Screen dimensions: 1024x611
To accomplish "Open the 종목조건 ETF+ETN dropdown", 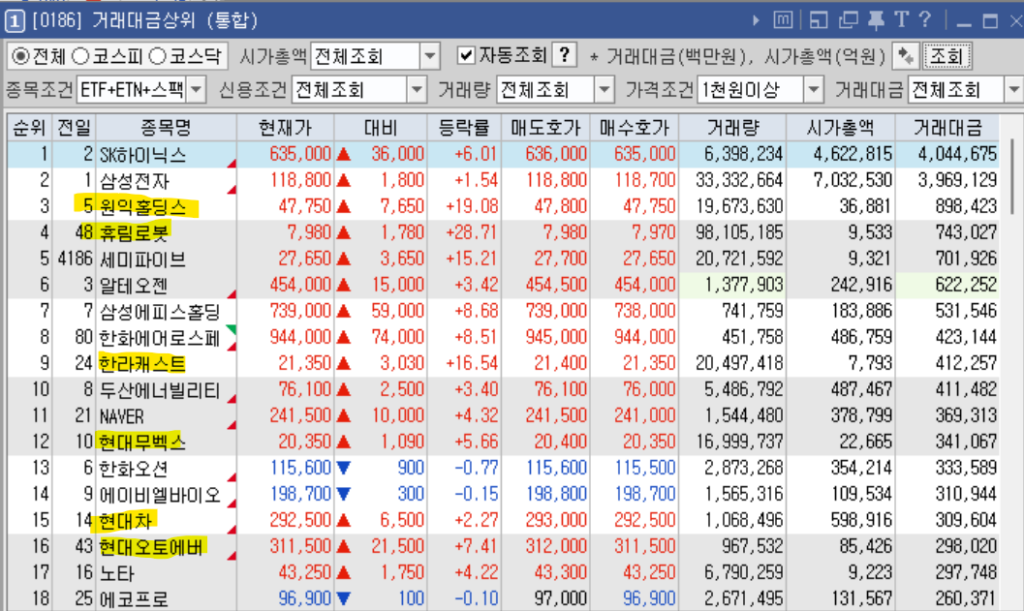I will click(195, 91).
